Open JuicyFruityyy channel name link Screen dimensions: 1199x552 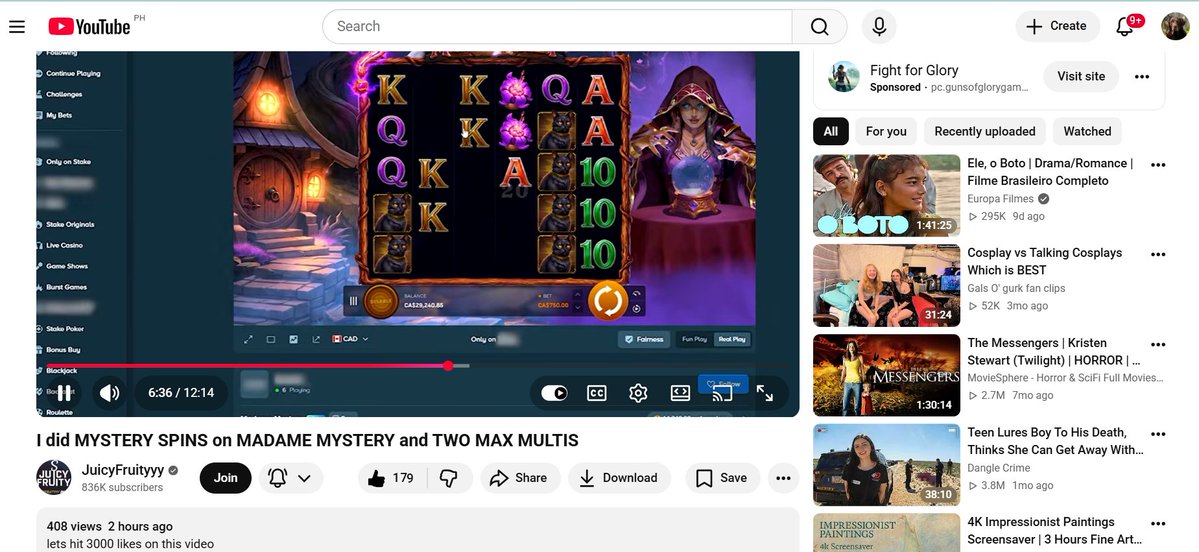click(123, 470)
